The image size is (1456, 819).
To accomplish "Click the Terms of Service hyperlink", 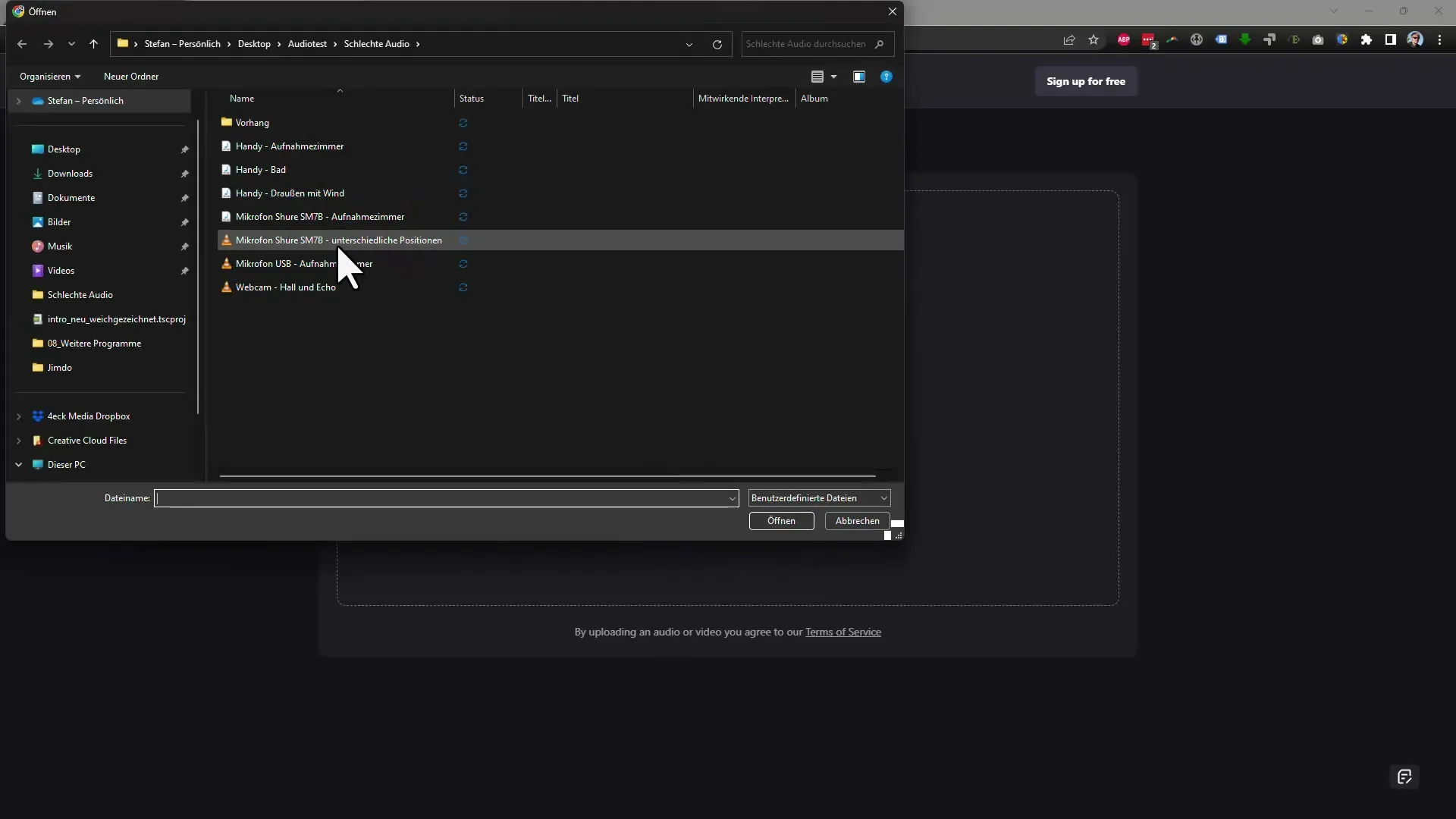I will (x=843, y=631).
